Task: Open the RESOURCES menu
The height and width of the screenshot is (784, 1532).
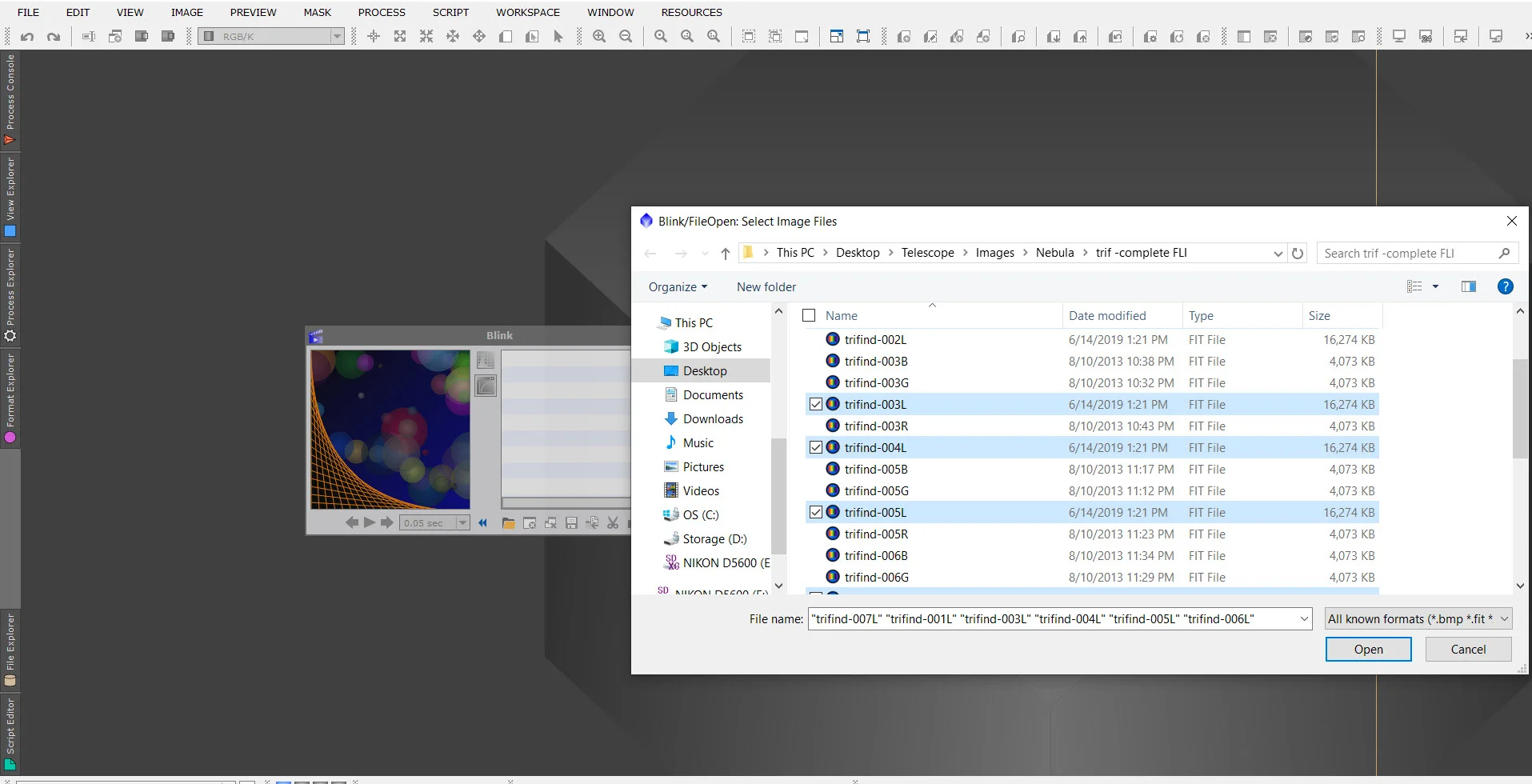Action: pyautogui.click(x=691, y=12)
